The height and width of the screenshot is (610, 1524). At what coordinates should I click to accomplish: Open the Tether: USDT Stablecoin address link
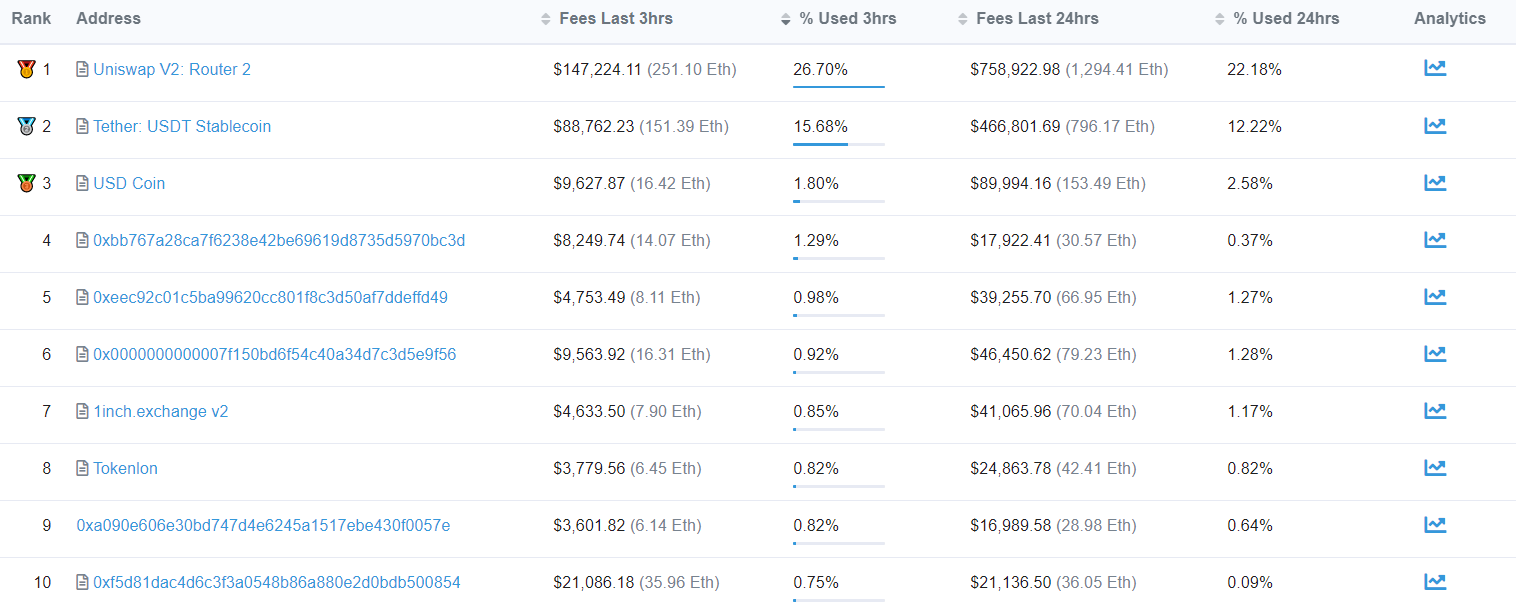[182, 126]
